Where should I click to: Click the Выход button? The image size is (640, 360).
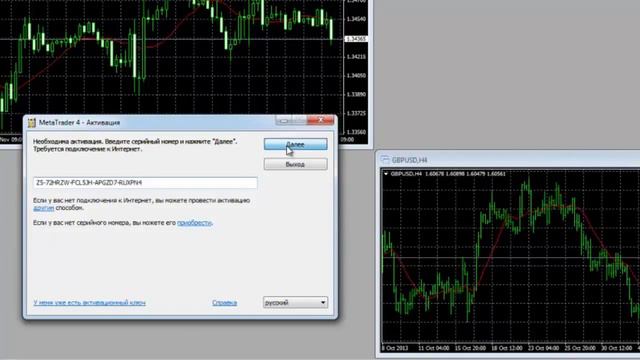click(295, 164)
